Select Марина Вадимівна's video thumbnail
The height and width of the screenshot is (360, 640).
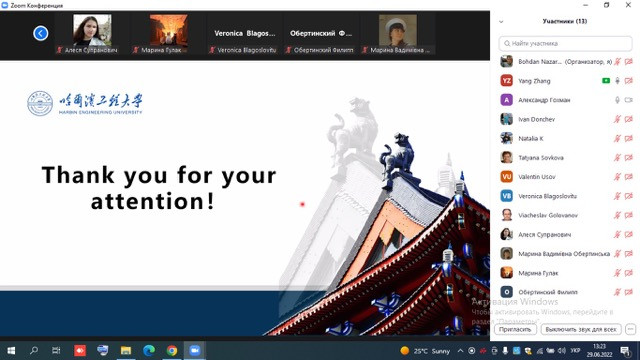(x=398, y=34)
